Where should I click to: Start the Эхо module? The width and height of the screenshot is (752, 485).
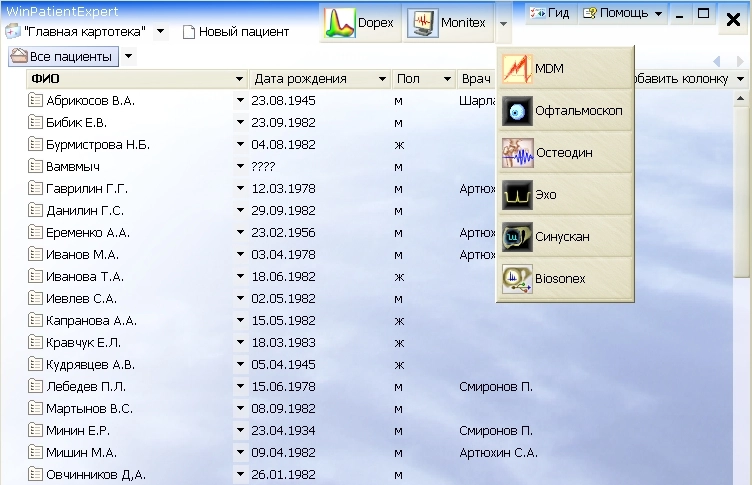[565, 194]
